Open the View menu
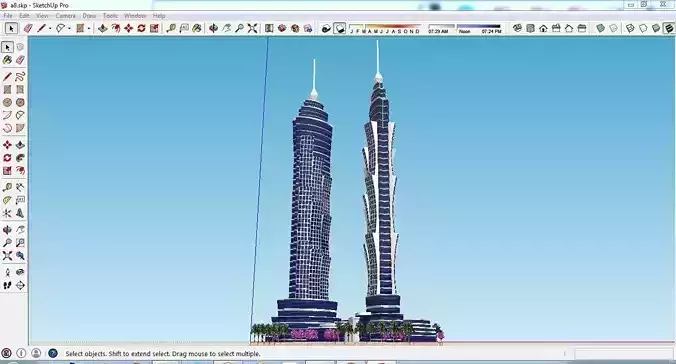Screen dimensions: 676x364 coord(42,16)
